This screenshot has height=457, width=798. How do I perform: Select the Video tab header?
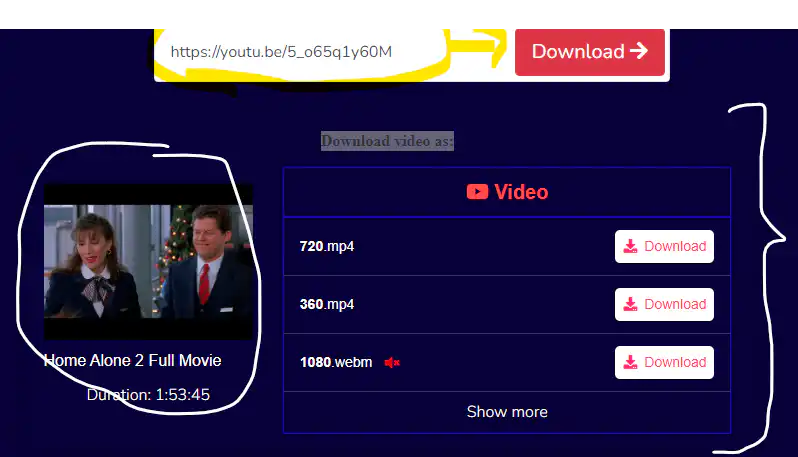click(507, 192)
